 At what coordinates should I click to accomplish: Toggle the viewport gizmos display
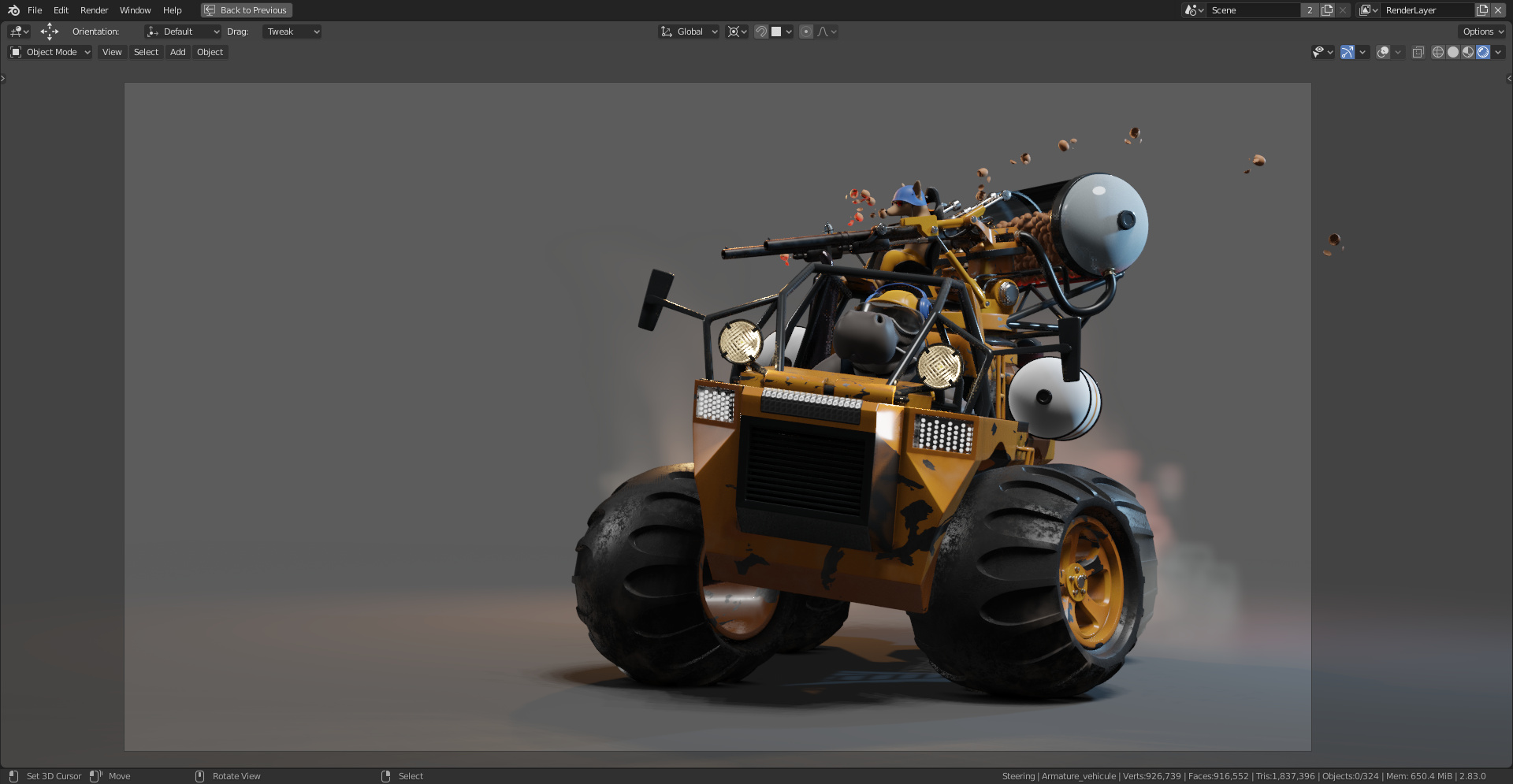(1348, 52)
